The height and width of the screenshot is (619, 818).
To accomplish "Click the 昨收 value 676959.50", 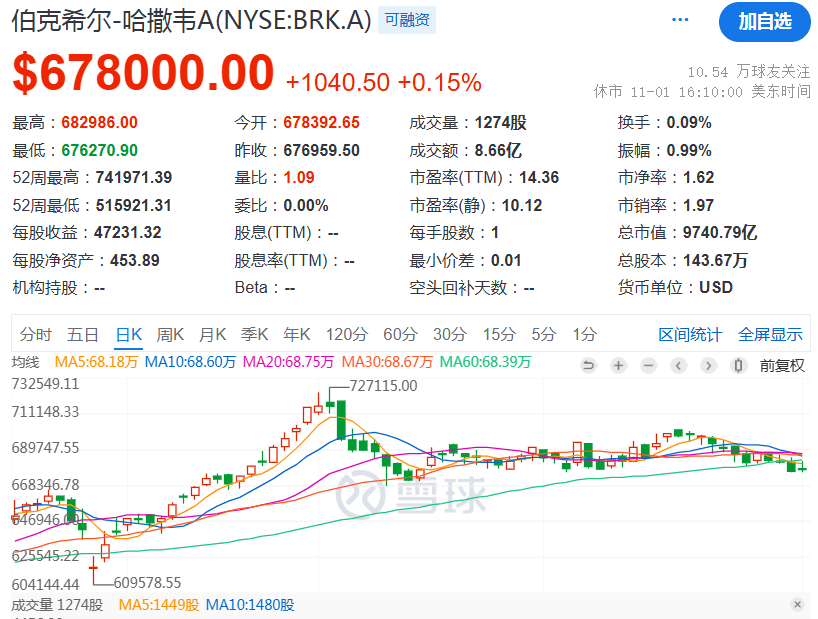I will (321, 151).
